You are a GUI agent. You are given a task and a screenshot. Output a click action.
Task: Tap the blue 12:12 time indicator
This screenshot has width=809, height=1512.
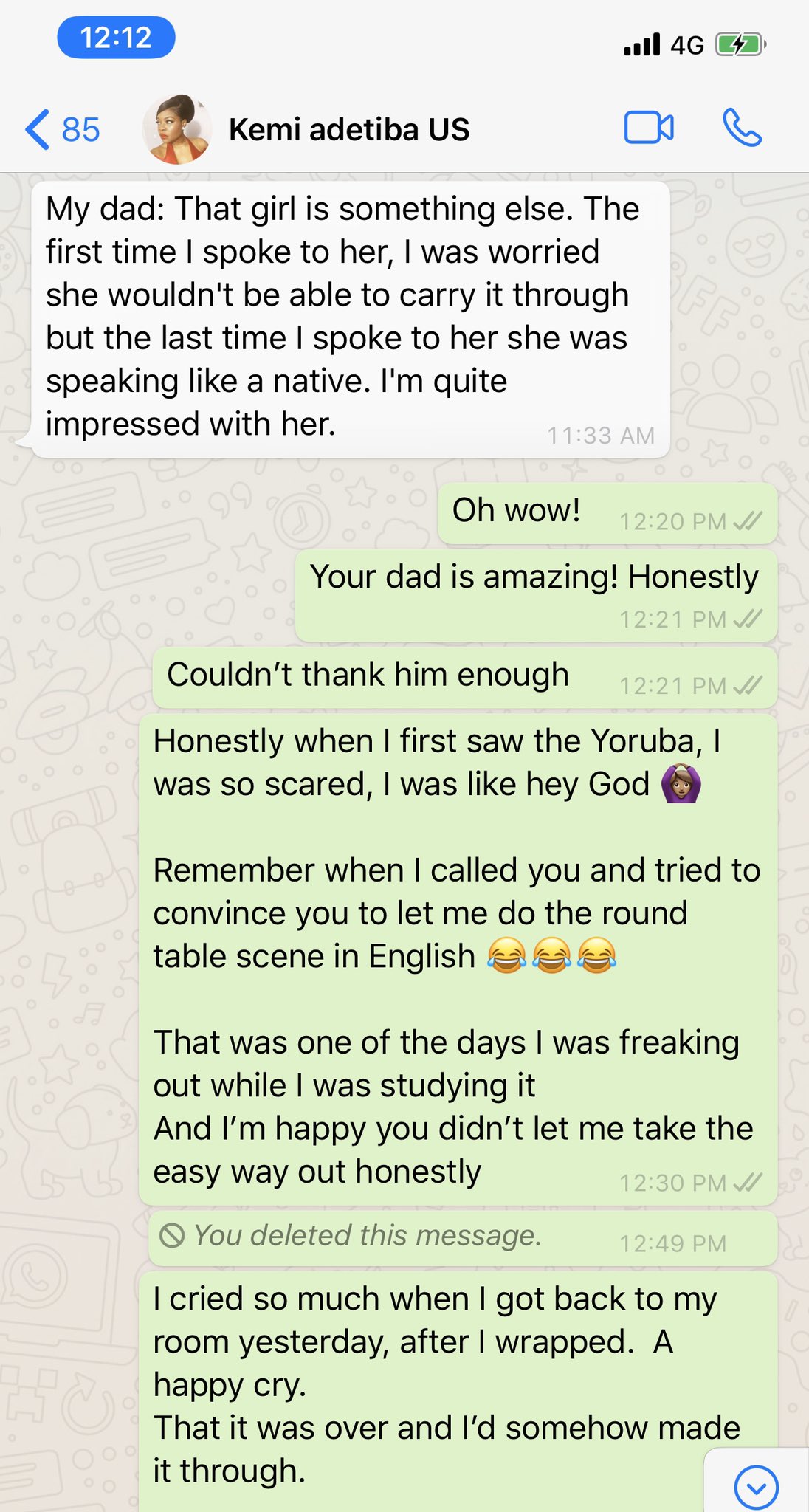tap(116, 38)
